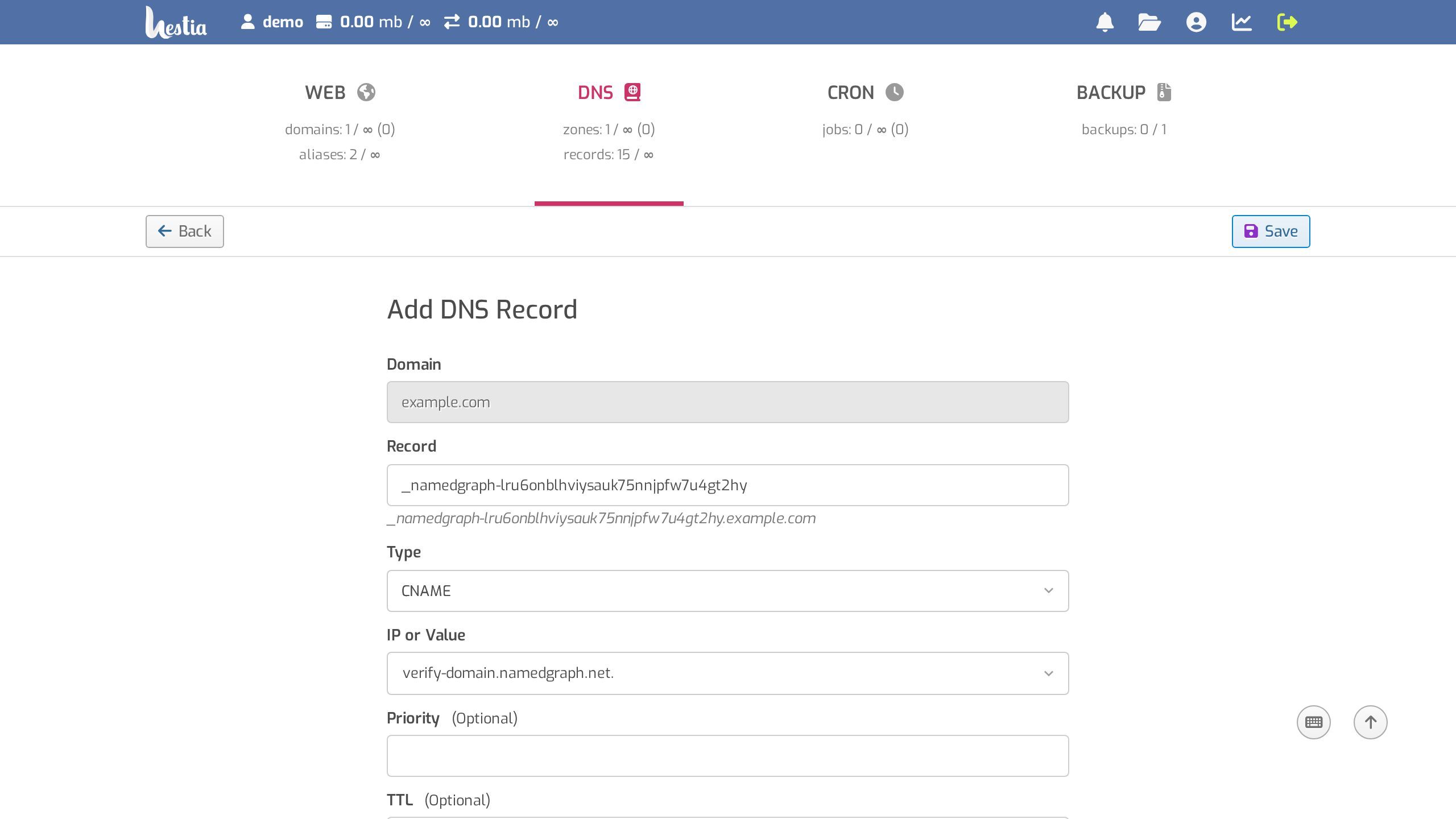This screenshot has width=1456, height=819.
Task: Click the disk usage icon in header
Action: pyautogui.click(x=324, y=22)
